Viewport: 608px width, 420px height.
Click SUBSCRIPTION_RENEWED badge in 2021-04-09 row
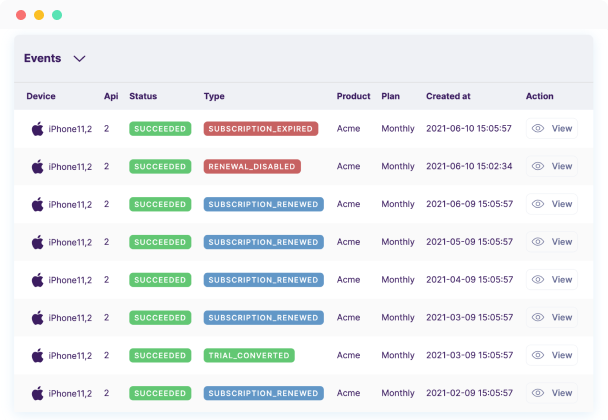pos(264,280)
